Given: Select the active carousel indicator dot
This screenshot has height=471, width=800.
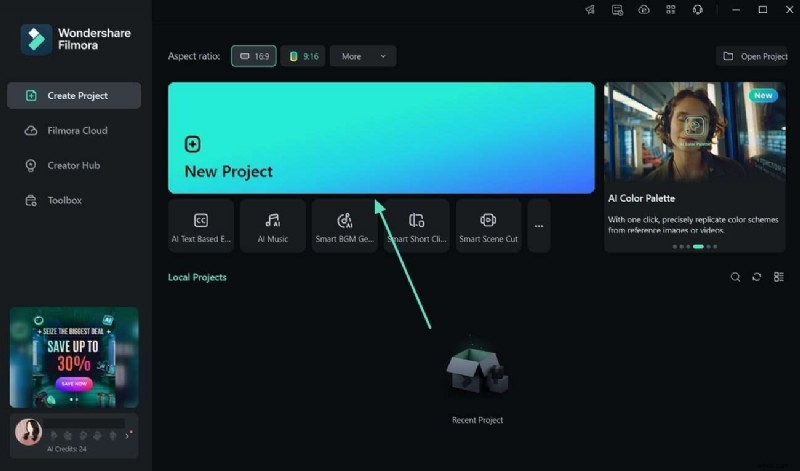Looking at the screenshot, I should 698,246.
